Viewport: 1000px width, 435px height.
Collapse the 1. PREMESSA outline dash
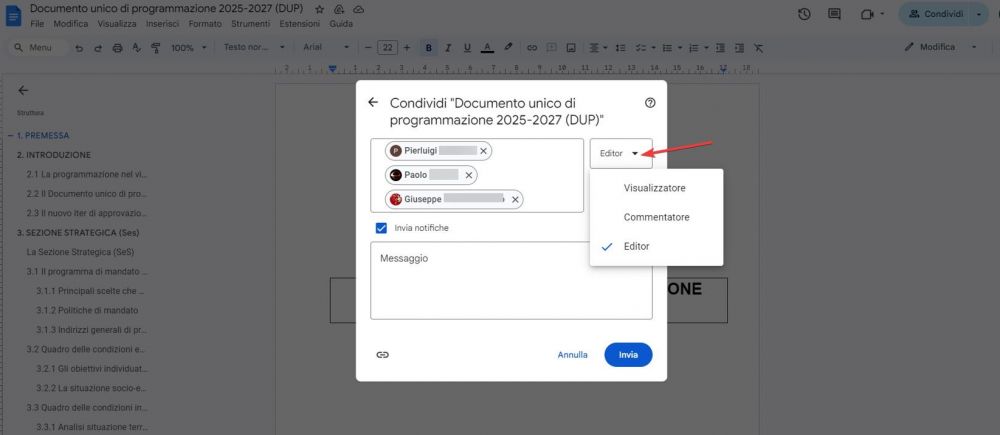pyautogui.click(x=10, y=135)
